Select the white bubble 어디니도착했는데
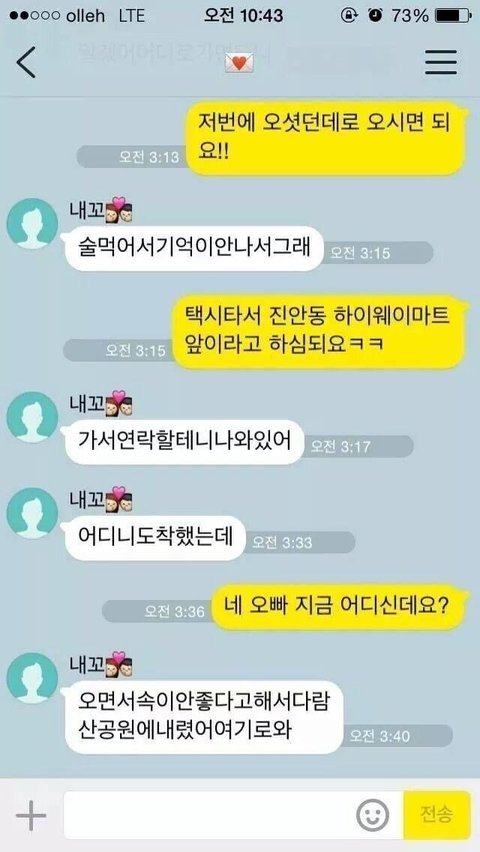Viewport: 480px width, 852px height. click(154, 538)
